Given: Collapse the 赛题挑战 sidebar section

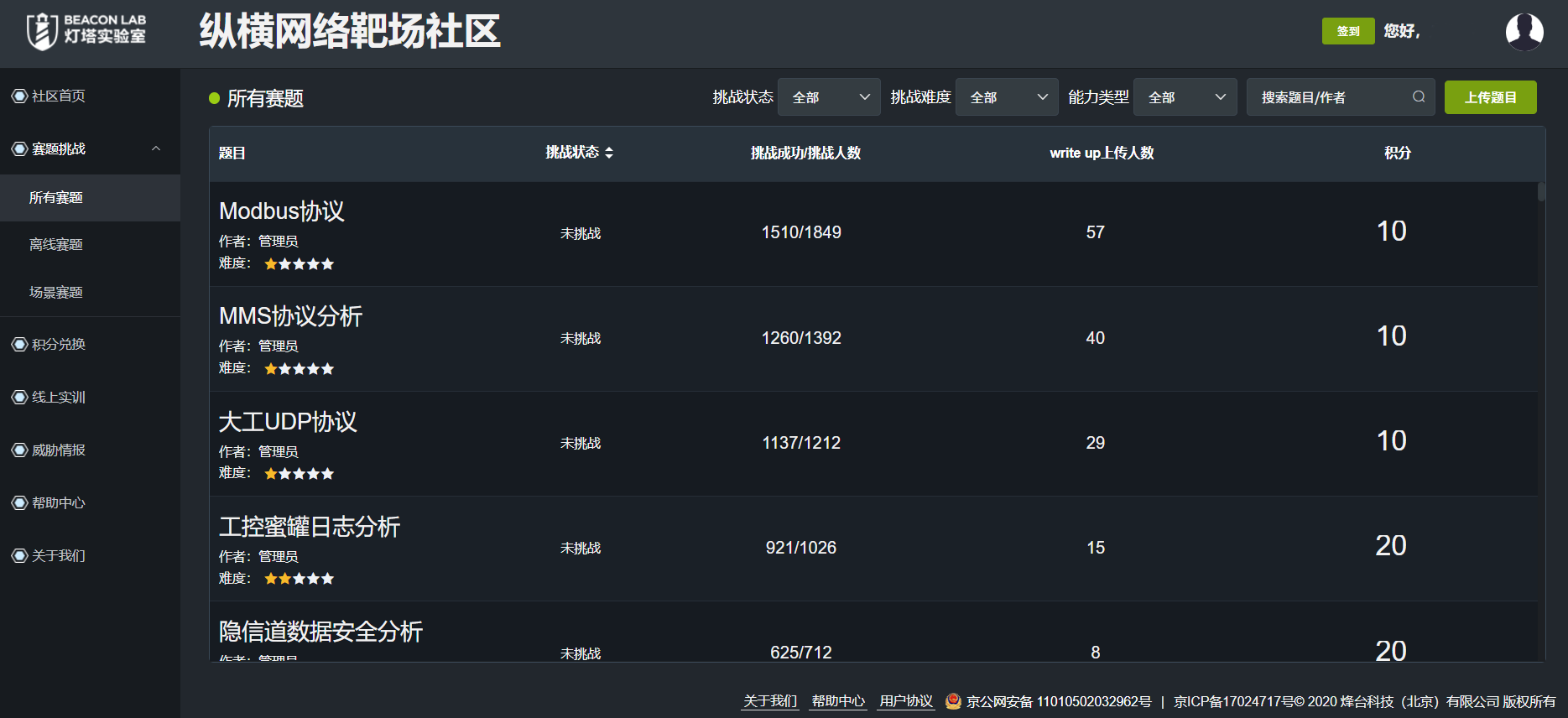Looking at the screenshot, I should click(156, 149).
